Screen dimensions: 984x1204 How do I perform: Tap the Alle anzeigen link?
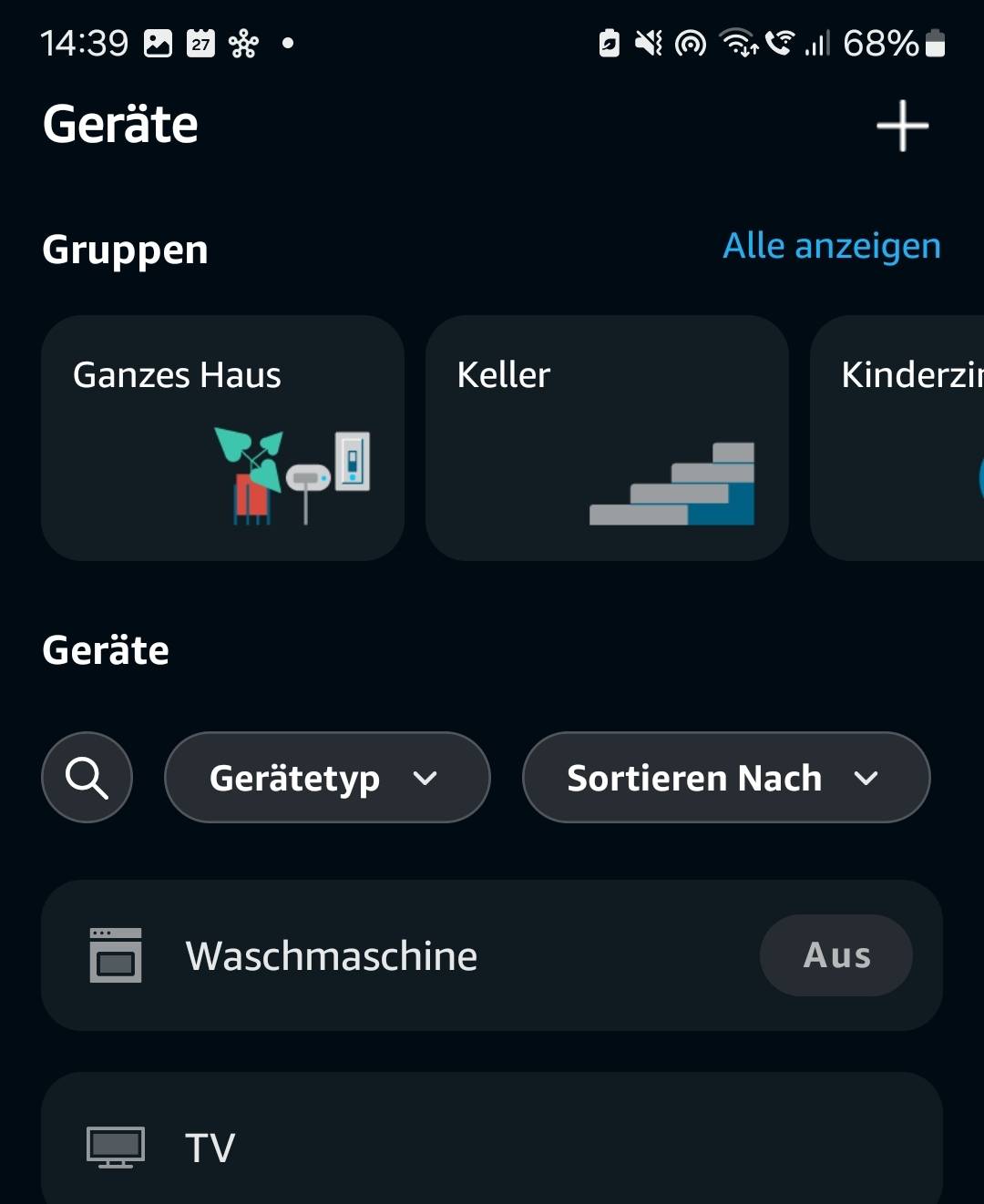832,246
